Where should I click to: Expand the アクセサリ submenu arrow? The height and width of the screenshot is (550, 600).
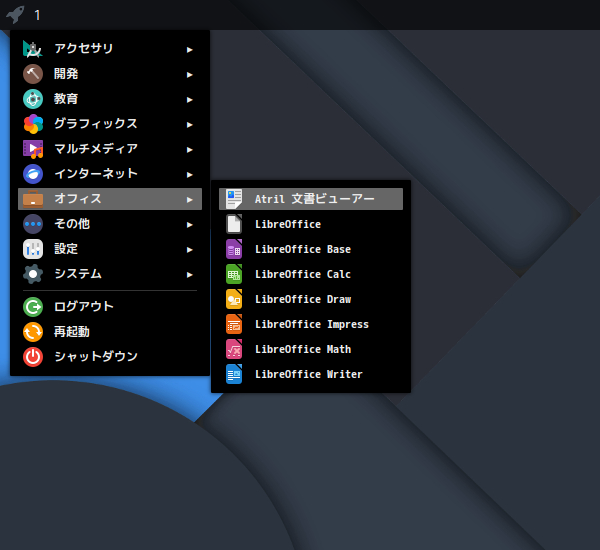(189, 50)
